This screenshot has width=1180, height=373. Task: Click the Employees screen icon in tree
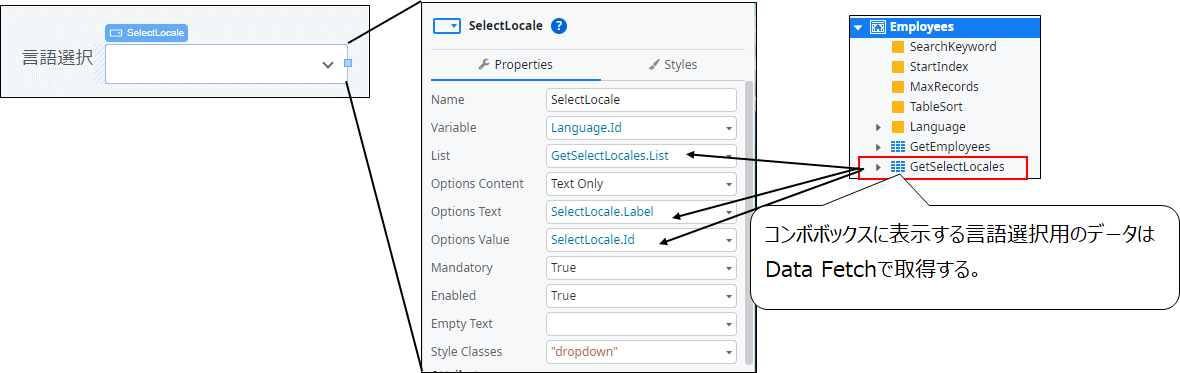click(x=877, y=27)
